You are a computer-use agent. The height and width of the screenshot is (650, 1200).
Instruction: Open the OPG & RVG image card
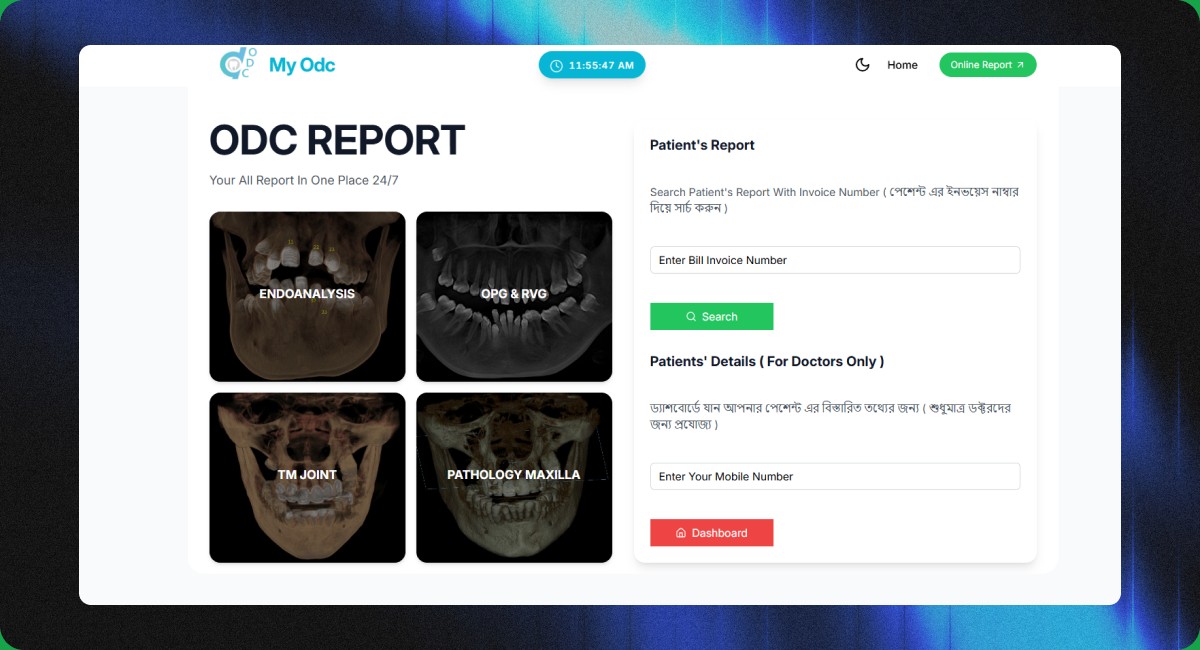coord(514,296)
